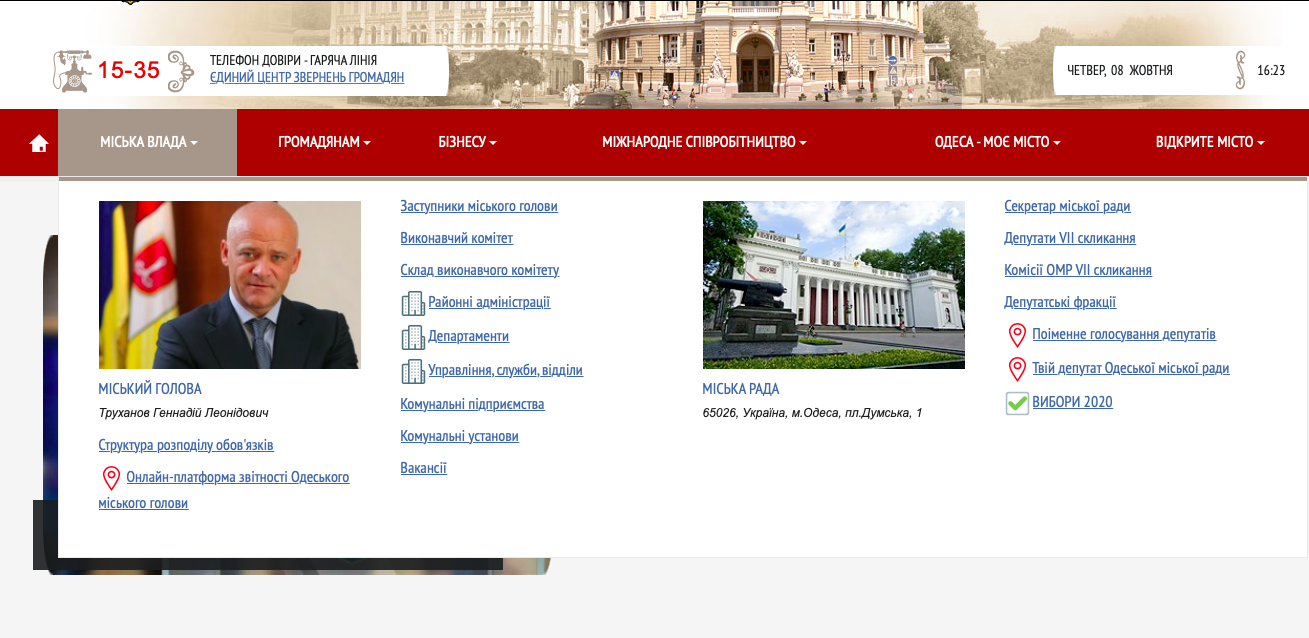The width and height of the screenshot is (1309, 638).
Task: Click building icon beside Управління, служби, відділи
Action: click(x=412, y=371)
